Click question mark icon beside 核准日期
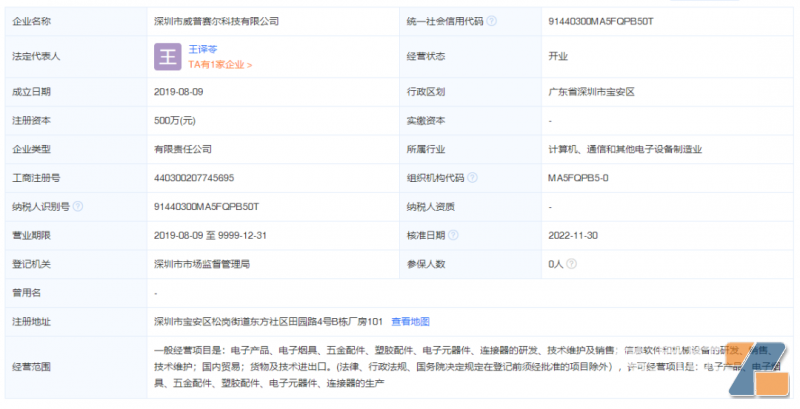Image resolution: width=800 pixels, height=409 pixels. (450, 236)
